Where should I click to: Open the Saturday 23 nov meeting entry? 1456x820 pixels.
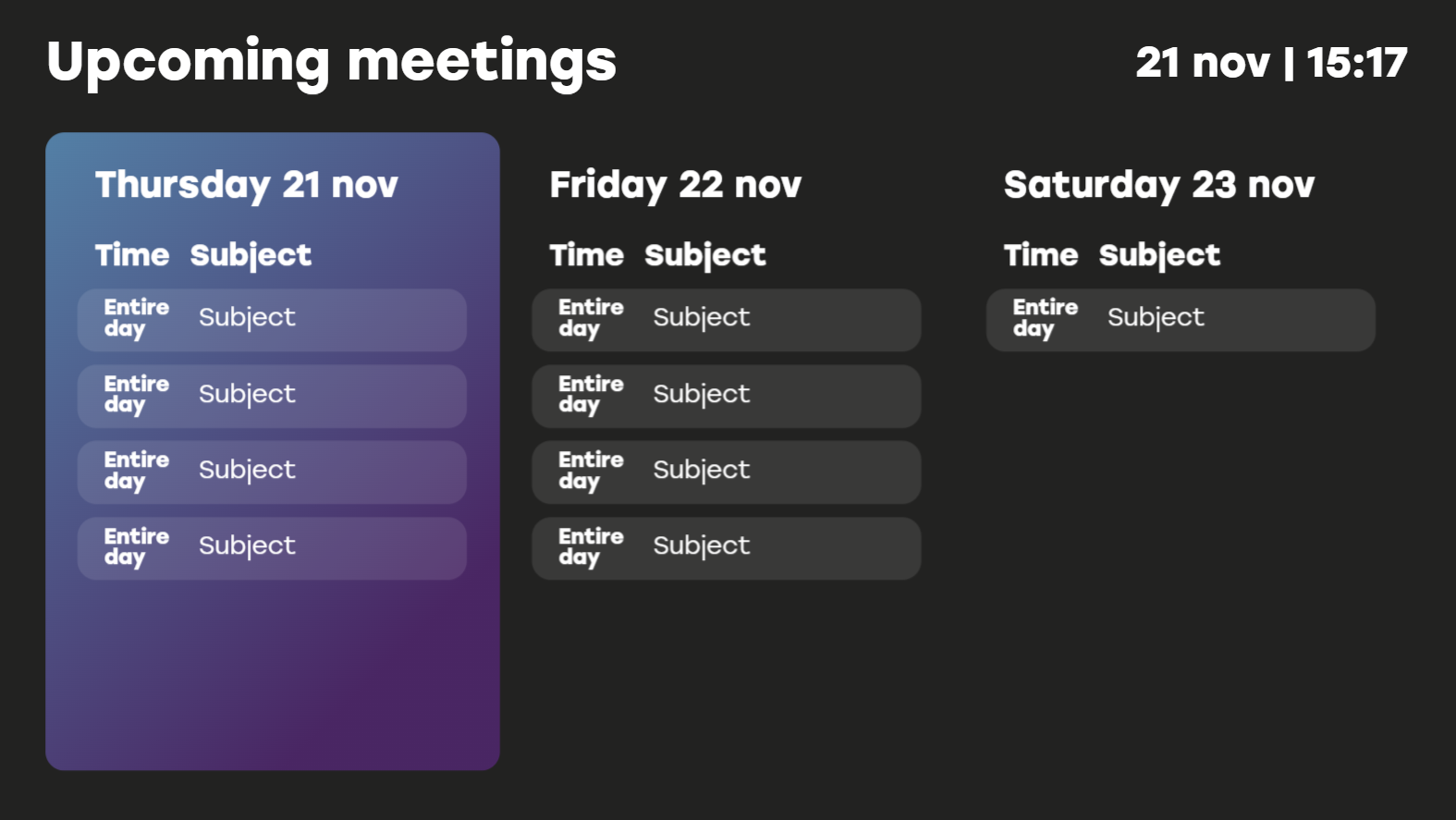(1181, 320)
